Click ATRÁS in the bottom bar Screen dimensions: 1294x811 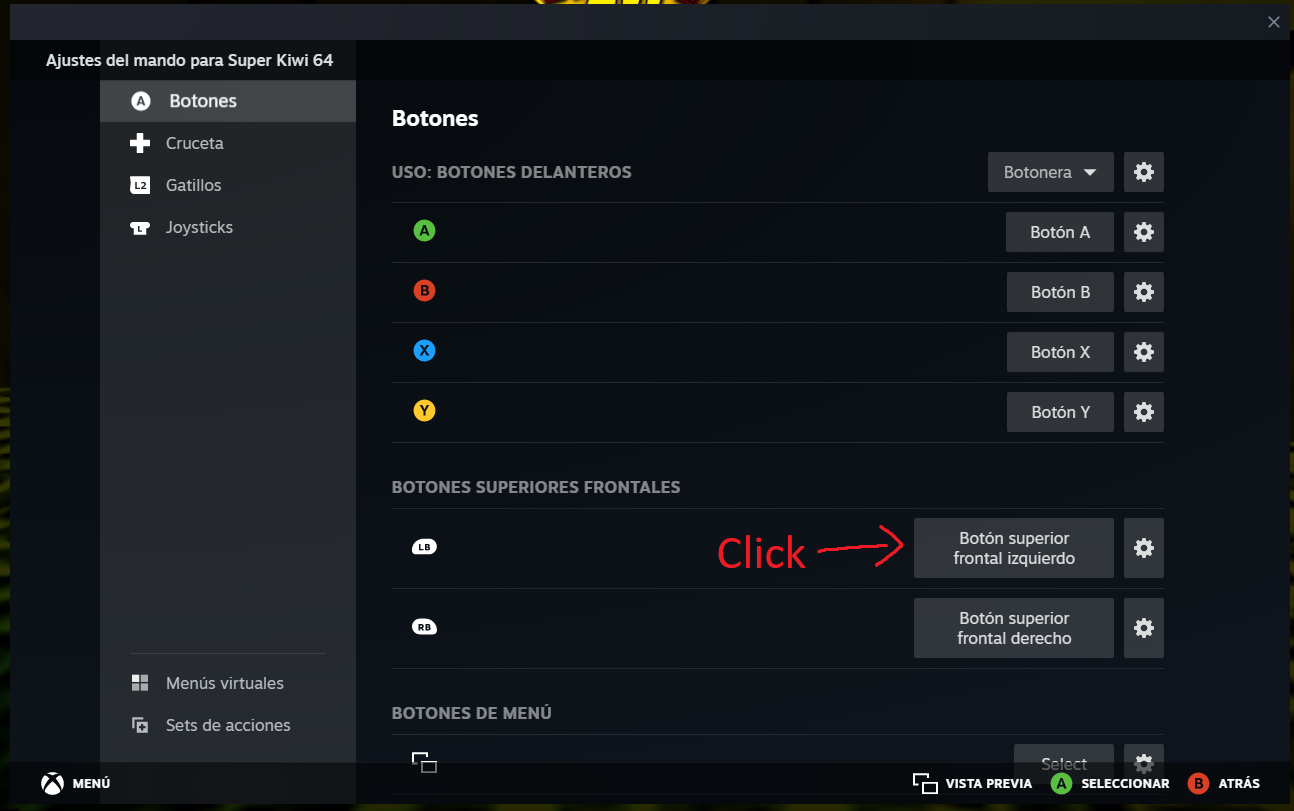click(1224, 783)
